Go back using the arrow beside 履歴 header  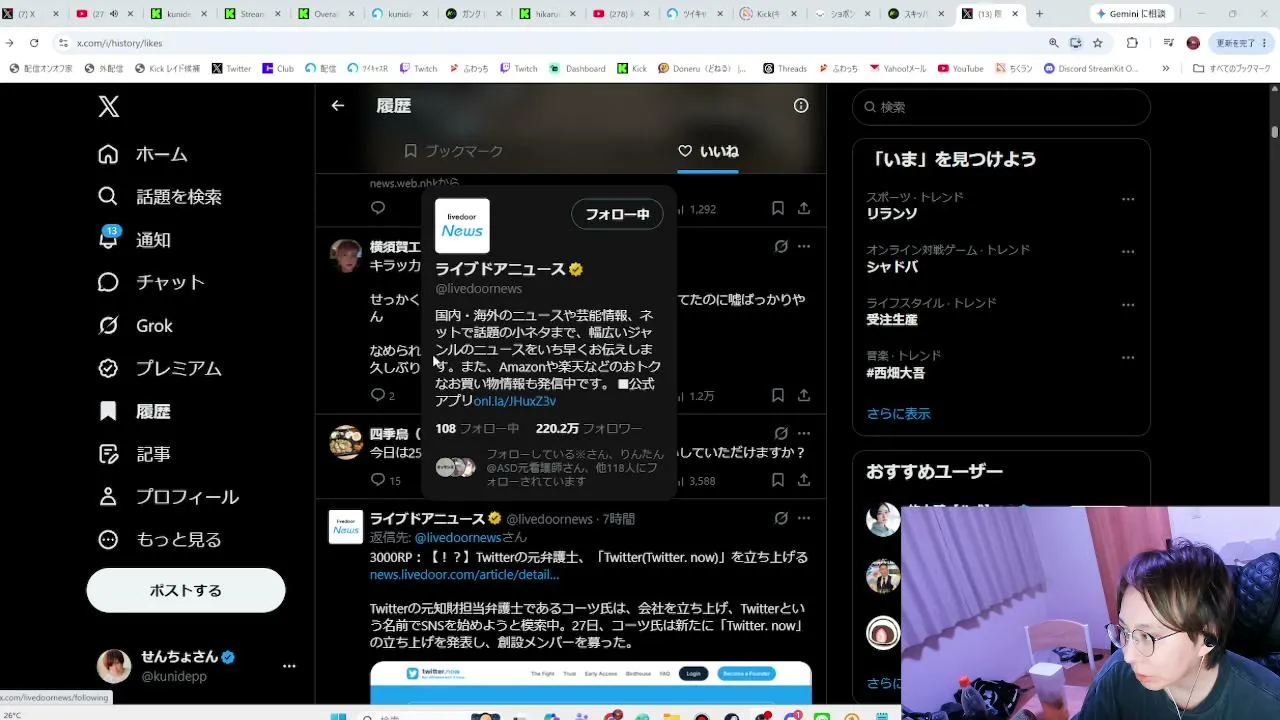coord(338,106)
